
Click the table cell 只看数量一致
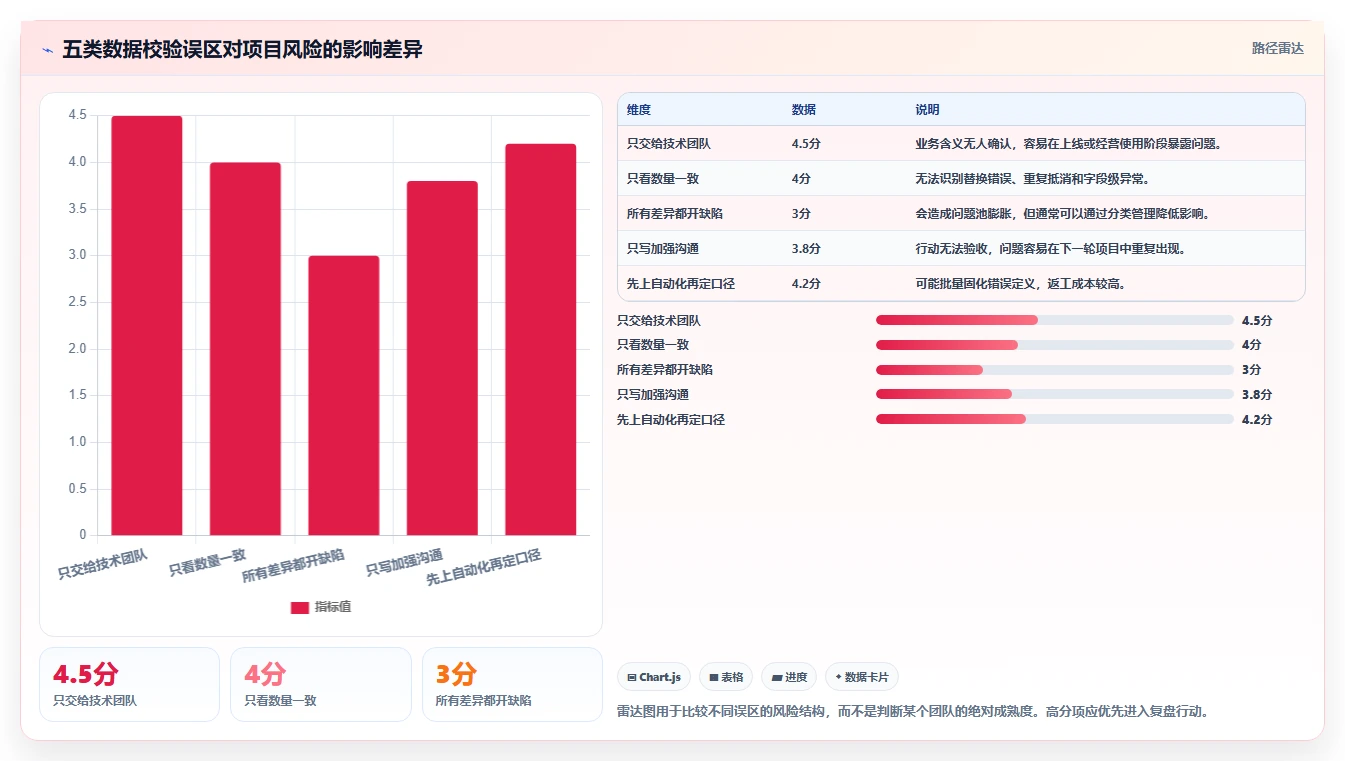coord(663,179)
